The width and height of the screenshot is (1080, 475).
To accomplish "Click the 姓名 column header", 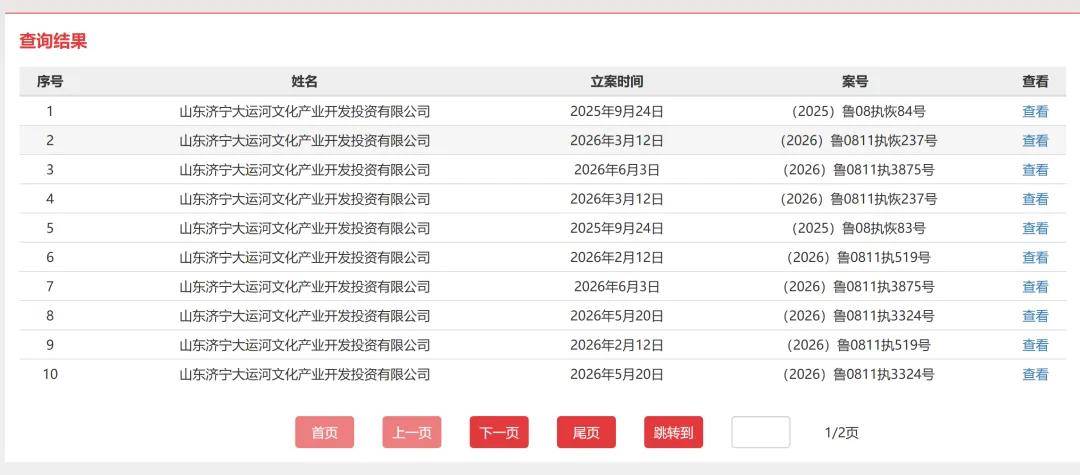I will coord(304,82).
